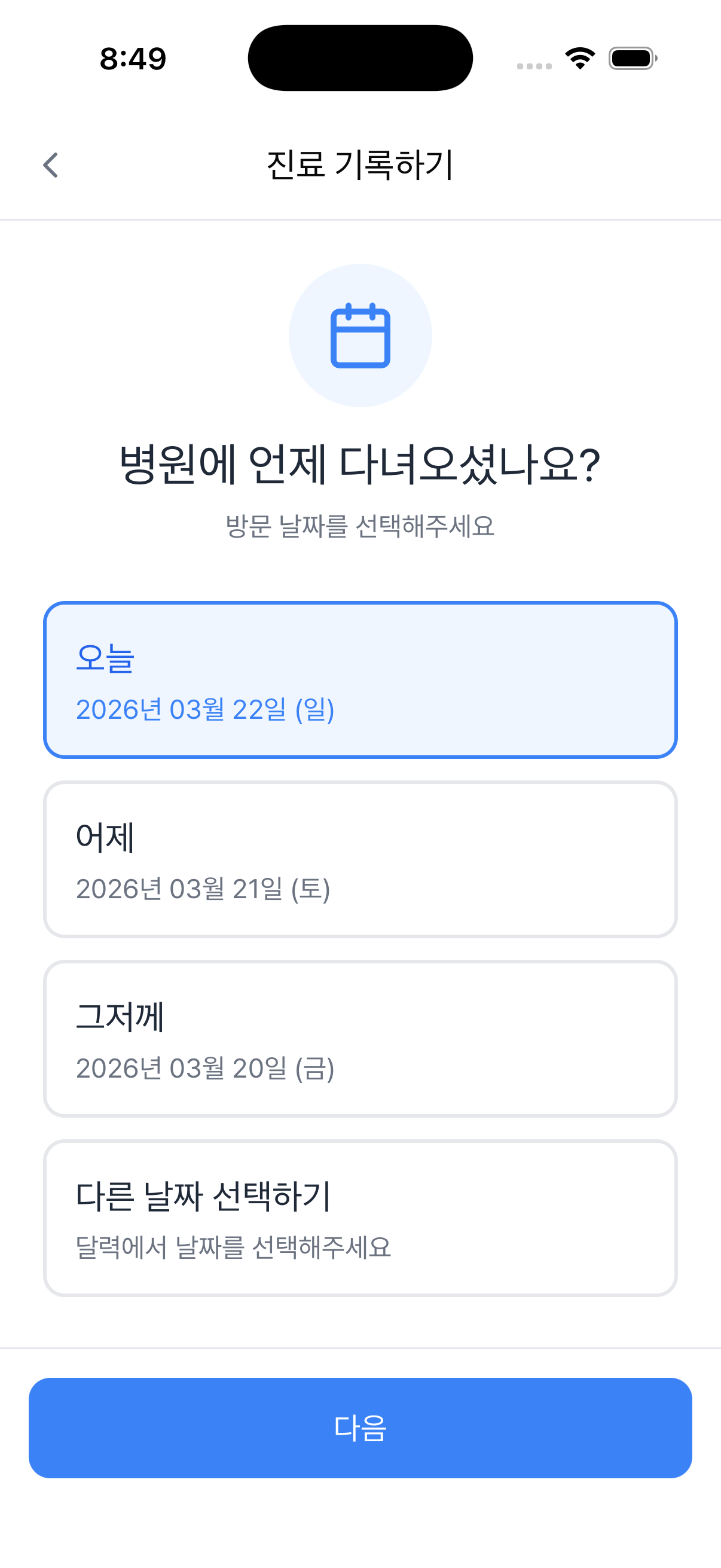Viewport: 721px width, 1568px height.
Task: Tap the 다음 button
Action: tap(360, 1428)
